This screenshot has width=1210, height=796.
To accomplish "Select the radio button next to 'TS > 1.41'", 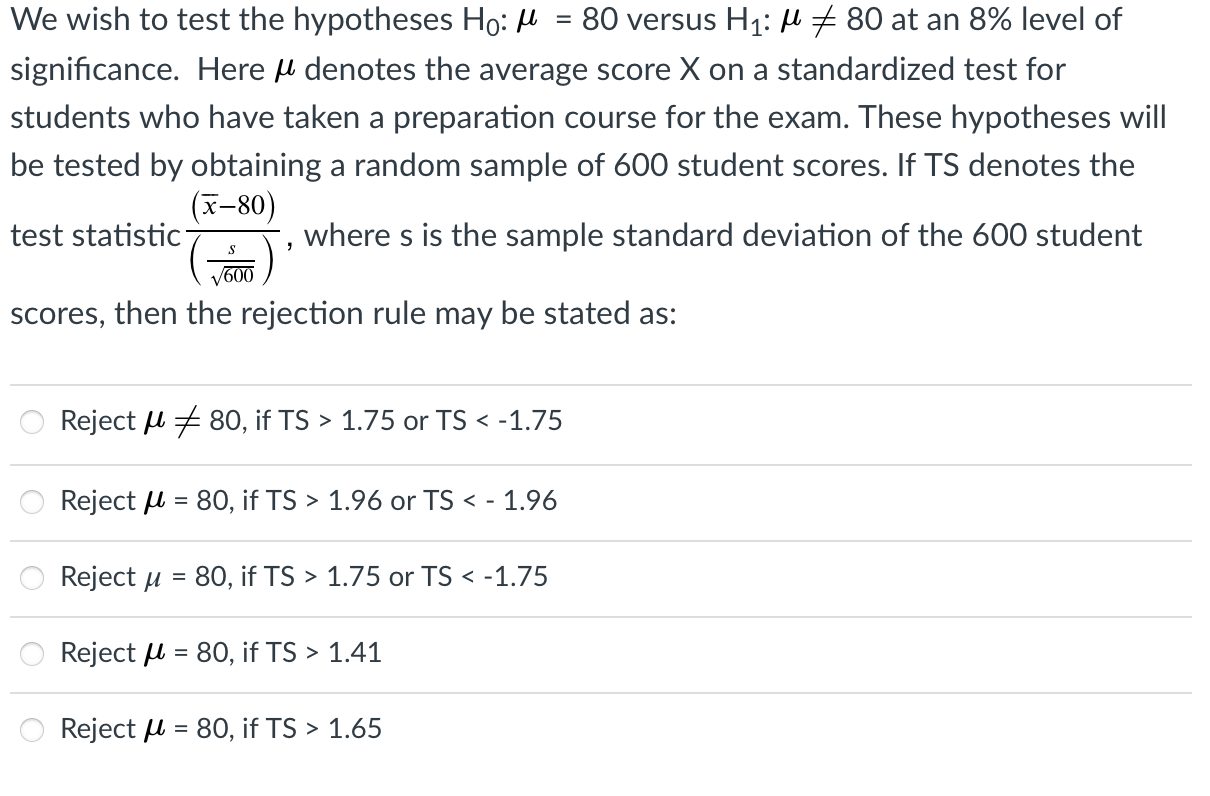I will [31, 652].
